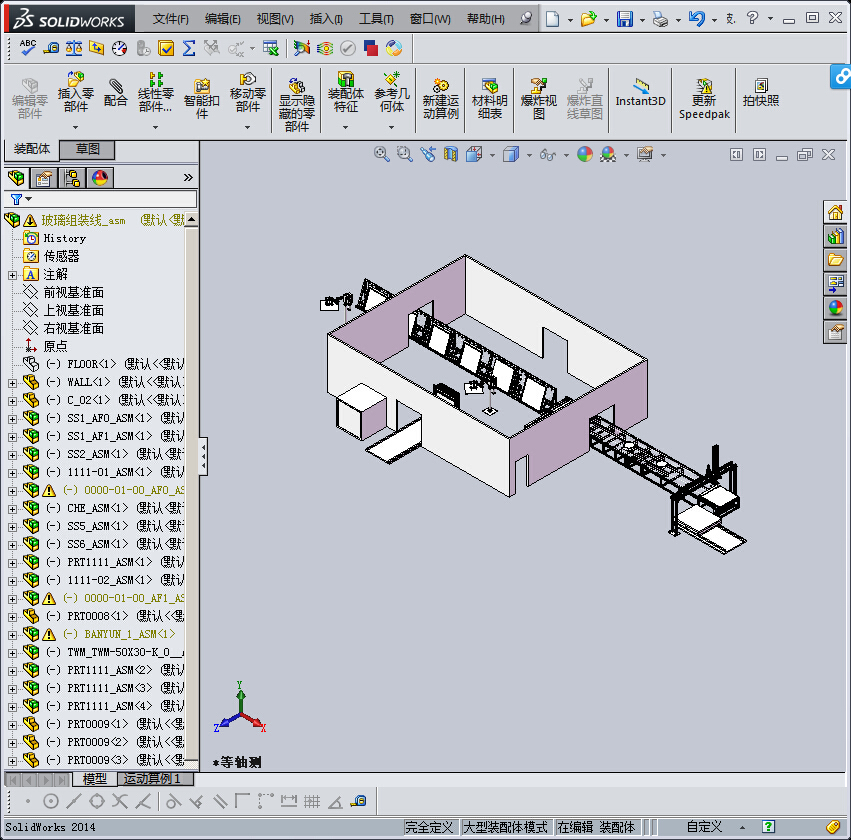Open Assembly Features tool

346,92
